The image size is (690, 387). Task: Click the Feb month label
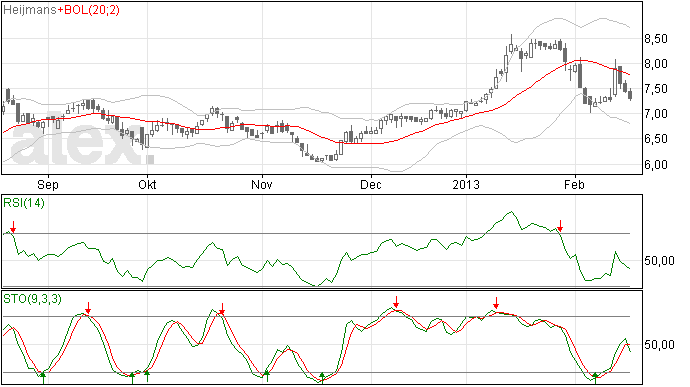(574, 184)
